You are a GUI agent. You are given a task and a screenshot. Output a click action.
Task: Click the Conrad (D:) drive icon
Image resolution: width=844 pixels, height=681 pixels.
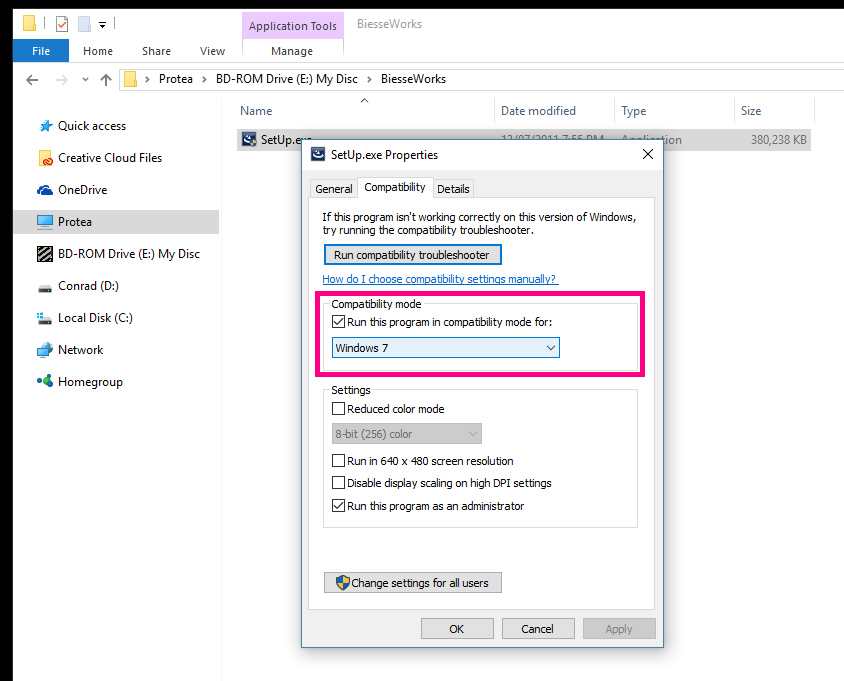[45, 287]
